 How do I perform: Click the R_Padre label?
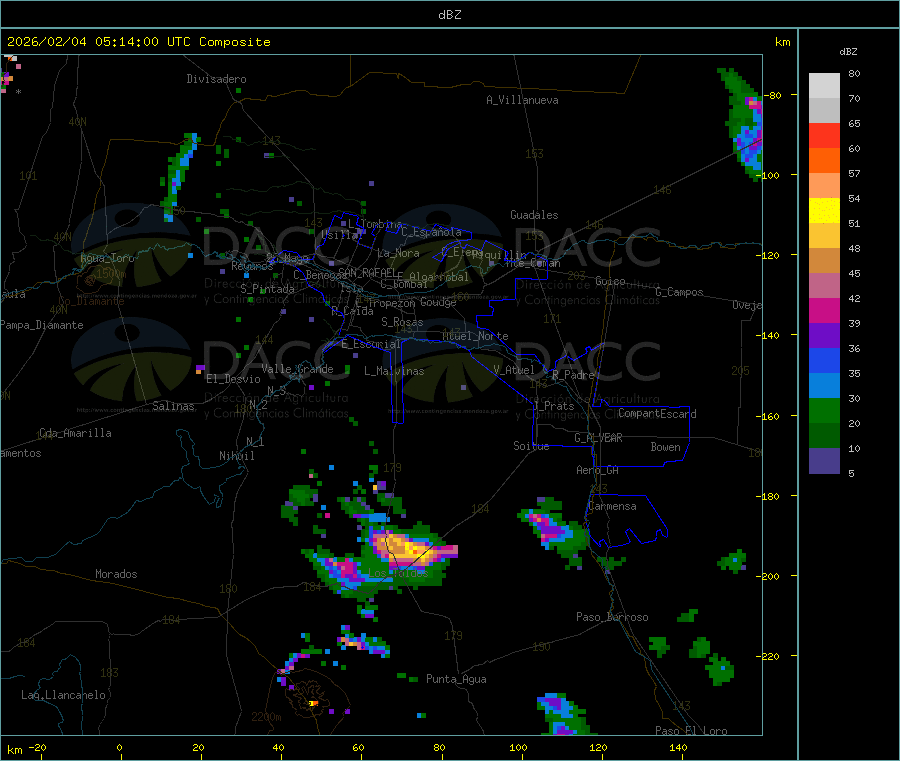[x=573, y=375]
